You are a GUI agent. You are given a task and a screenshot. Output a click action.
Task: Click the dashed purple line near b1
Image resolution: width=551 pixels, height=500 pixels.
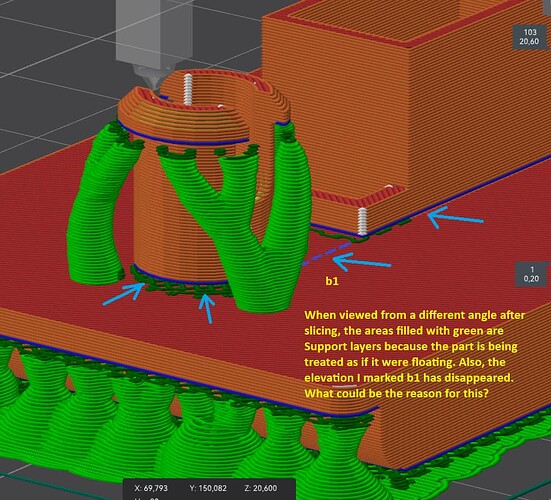click(x=327, y=253)
